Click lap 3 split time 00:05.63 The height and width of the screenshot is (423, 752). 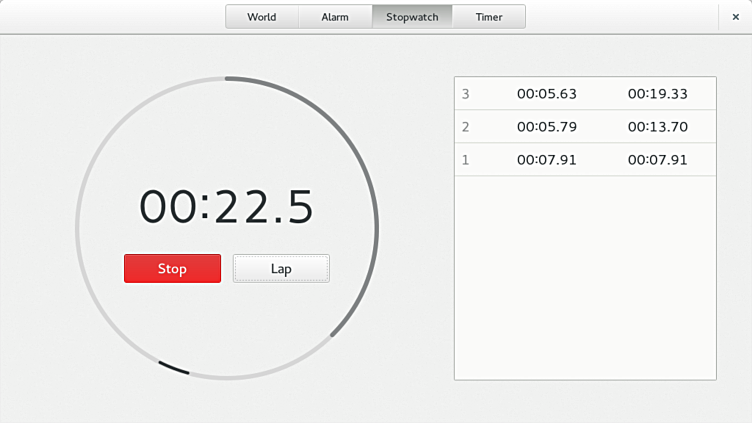546,94
